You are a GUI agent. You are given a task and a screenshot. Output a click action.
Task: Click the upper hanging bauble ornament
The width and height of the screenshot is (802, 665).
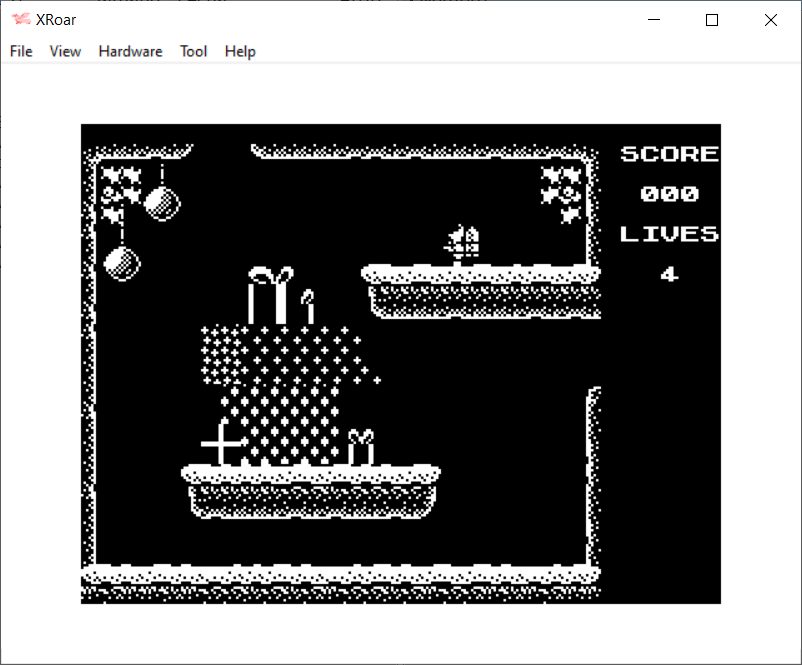pyautogui.click(x=162, y=200)
